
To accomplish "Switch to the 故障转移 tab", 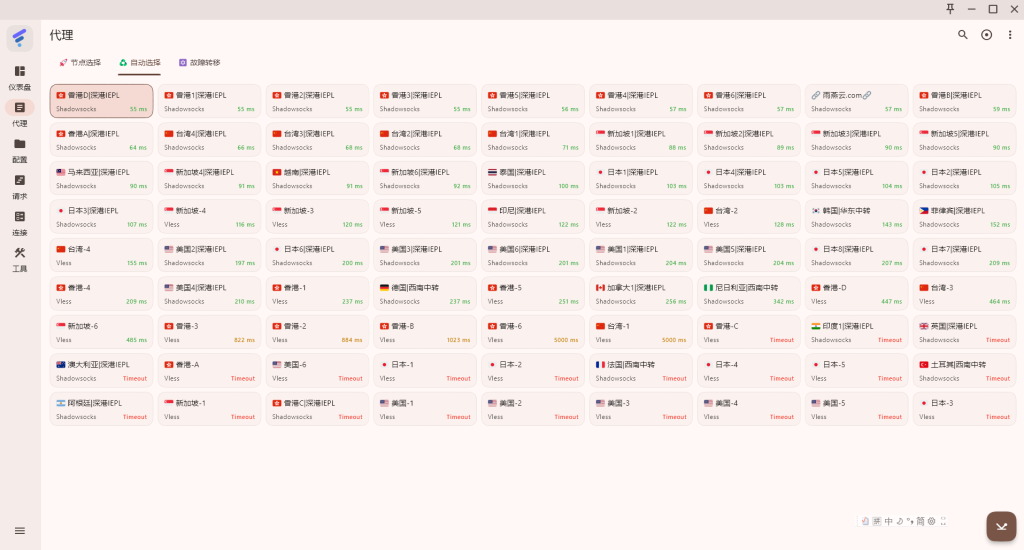I will point(199,63).
